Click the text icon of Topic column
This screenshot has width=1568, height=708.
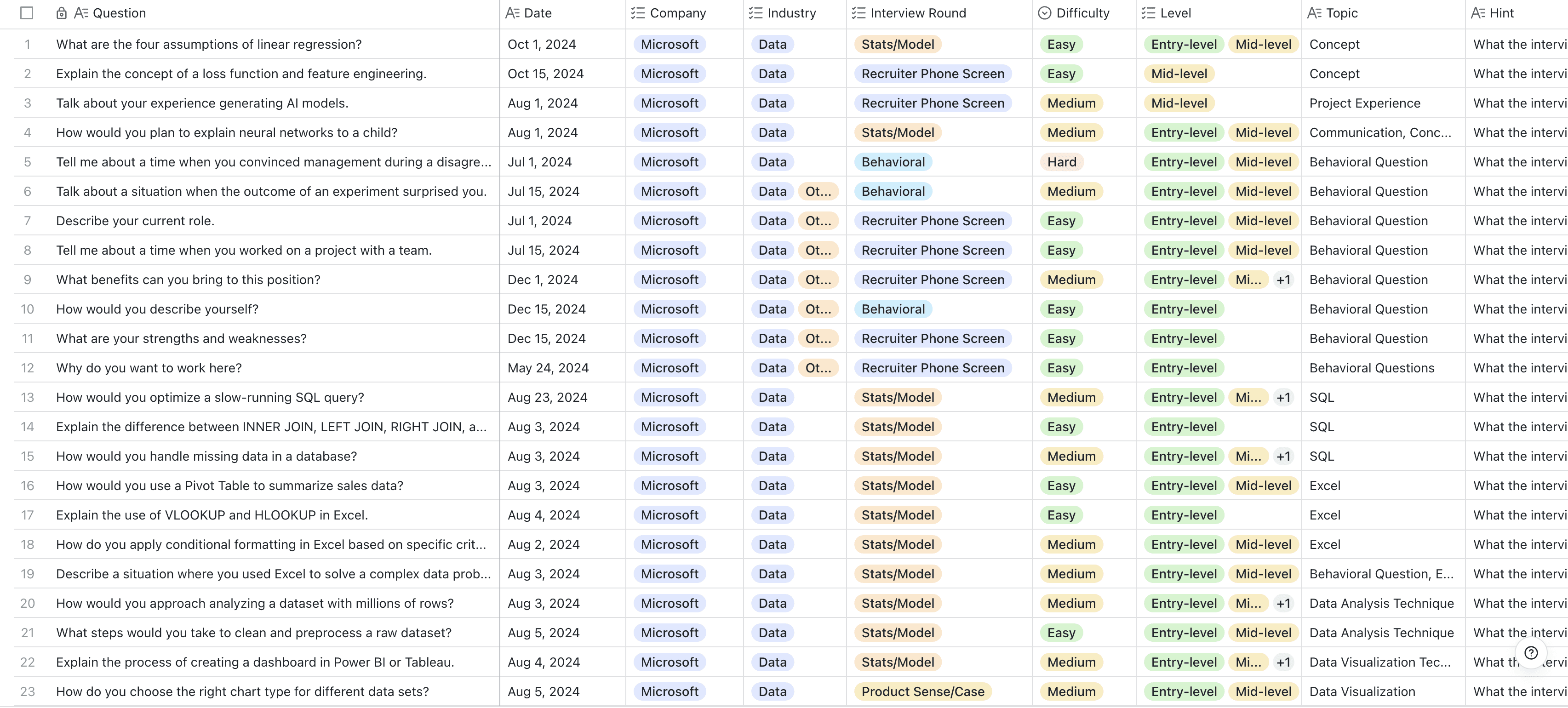(x=1314, y=13)
